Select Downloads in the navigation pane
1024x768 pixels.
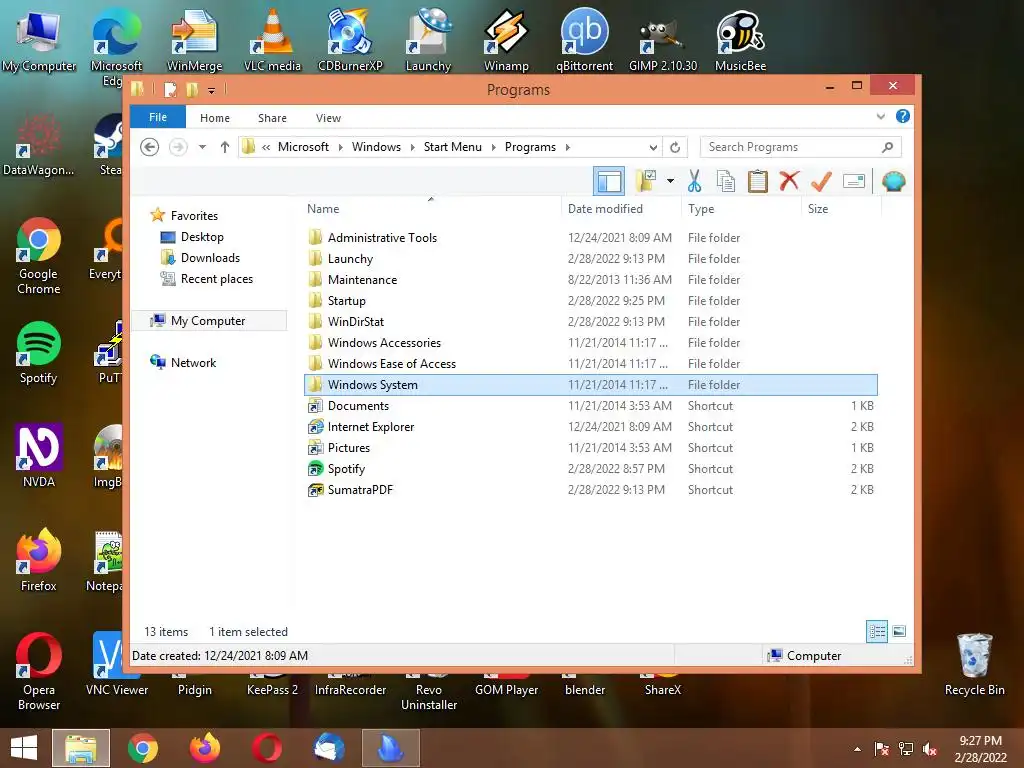coord(210,258)
